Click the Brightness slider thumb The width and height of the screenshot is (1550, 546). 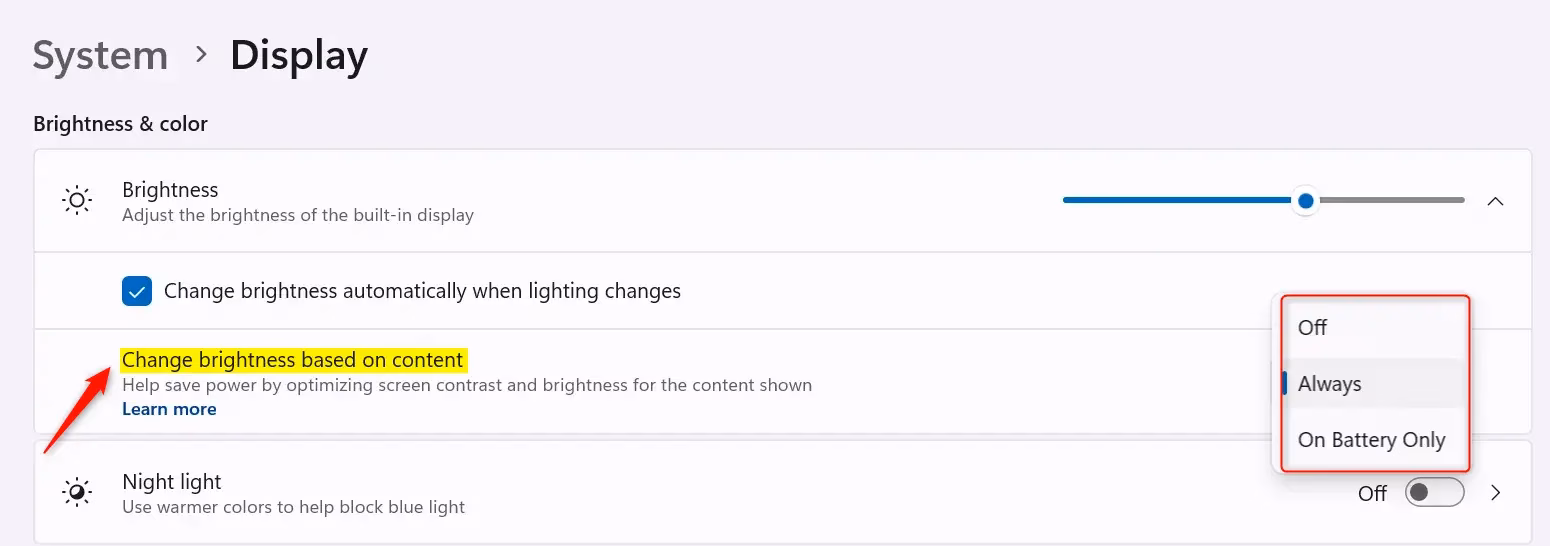tap(1305, 201)
